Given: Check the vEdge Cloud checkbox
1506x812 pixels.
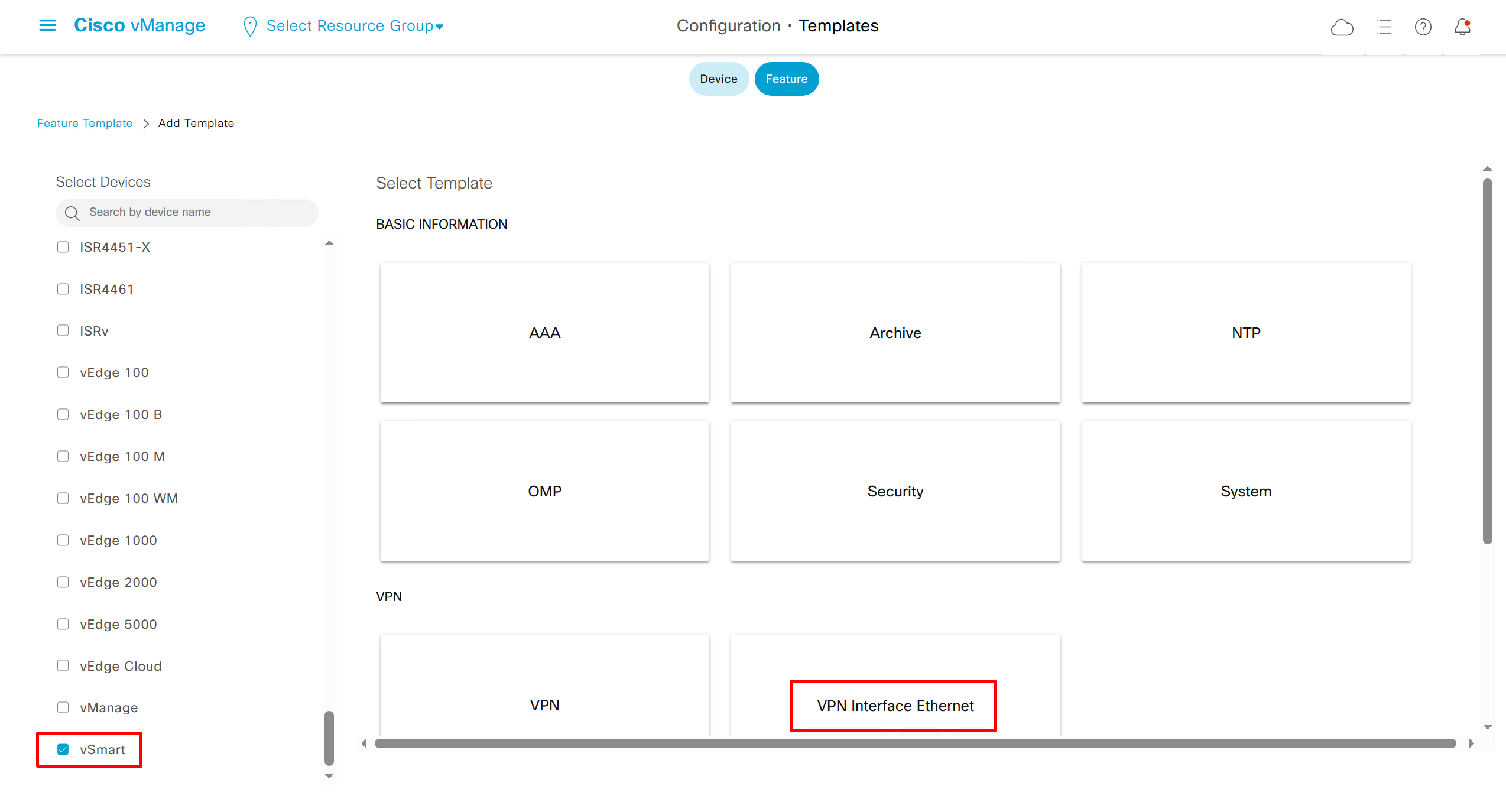Looking at the screenshot, I should point(63,665).
